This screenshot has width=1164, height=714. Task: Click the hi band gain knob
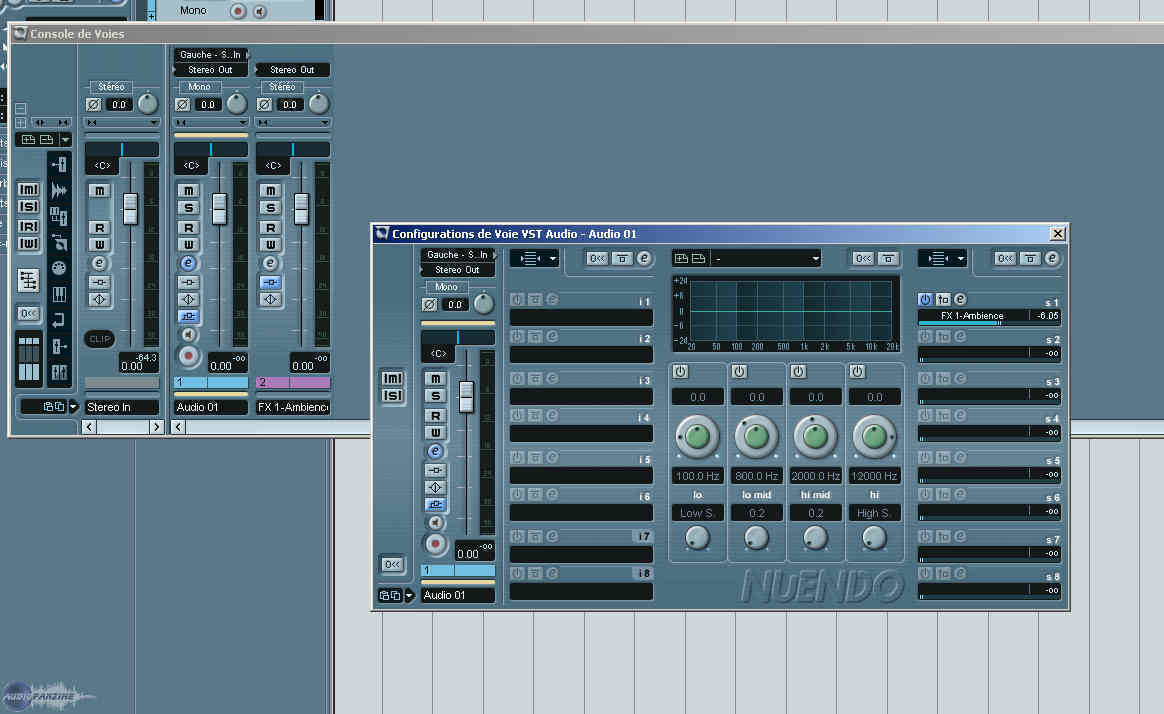[x=874, y=436]
